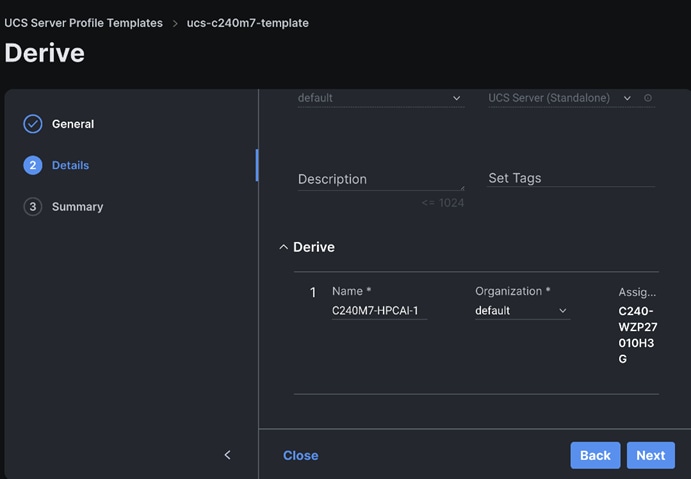691x479 pixels.
Task: Click the Name * field label
Action: coord(351,291)
